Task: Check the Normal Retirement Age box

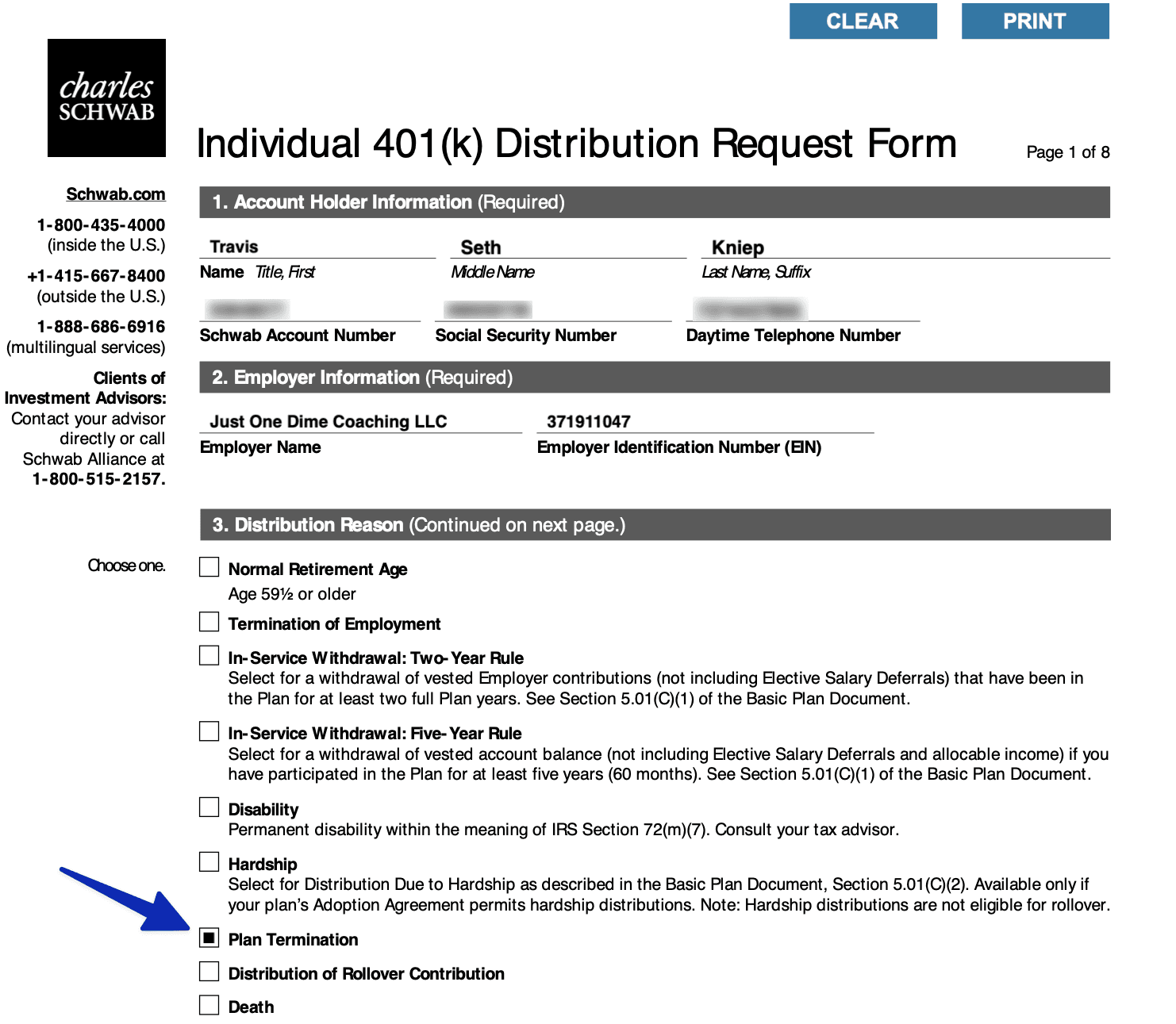Action: pyautogui.click(x=209, y=567)
